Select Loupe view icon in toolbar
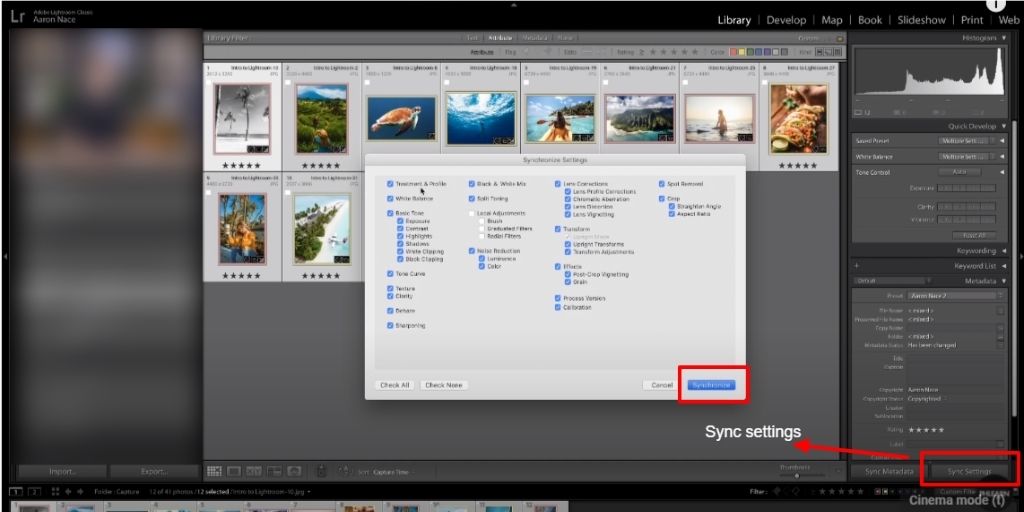 (x=234, y=471)
